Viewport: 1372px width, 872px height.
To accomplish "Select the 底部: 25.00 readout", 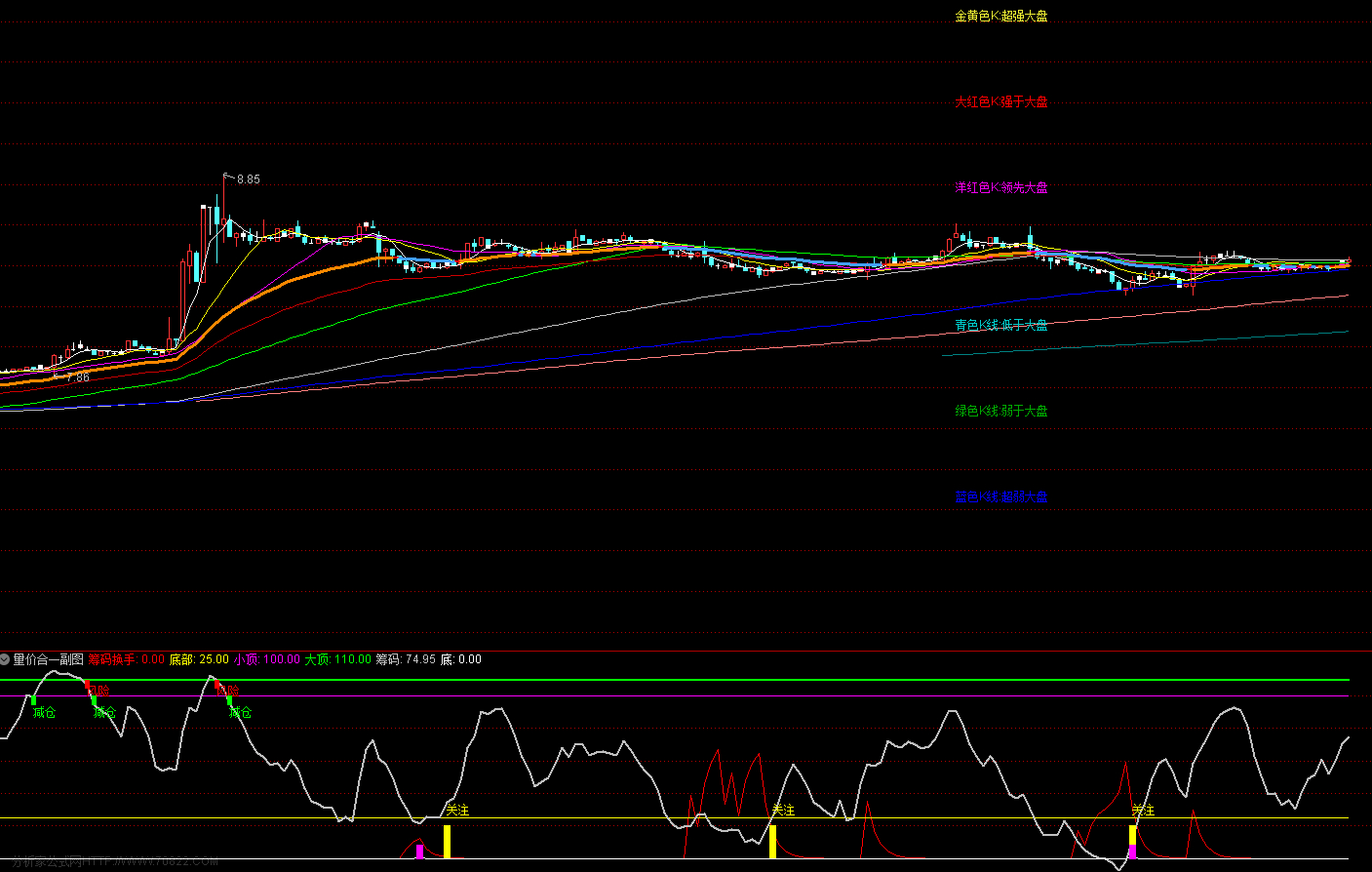I will click(x=199, y=659).
